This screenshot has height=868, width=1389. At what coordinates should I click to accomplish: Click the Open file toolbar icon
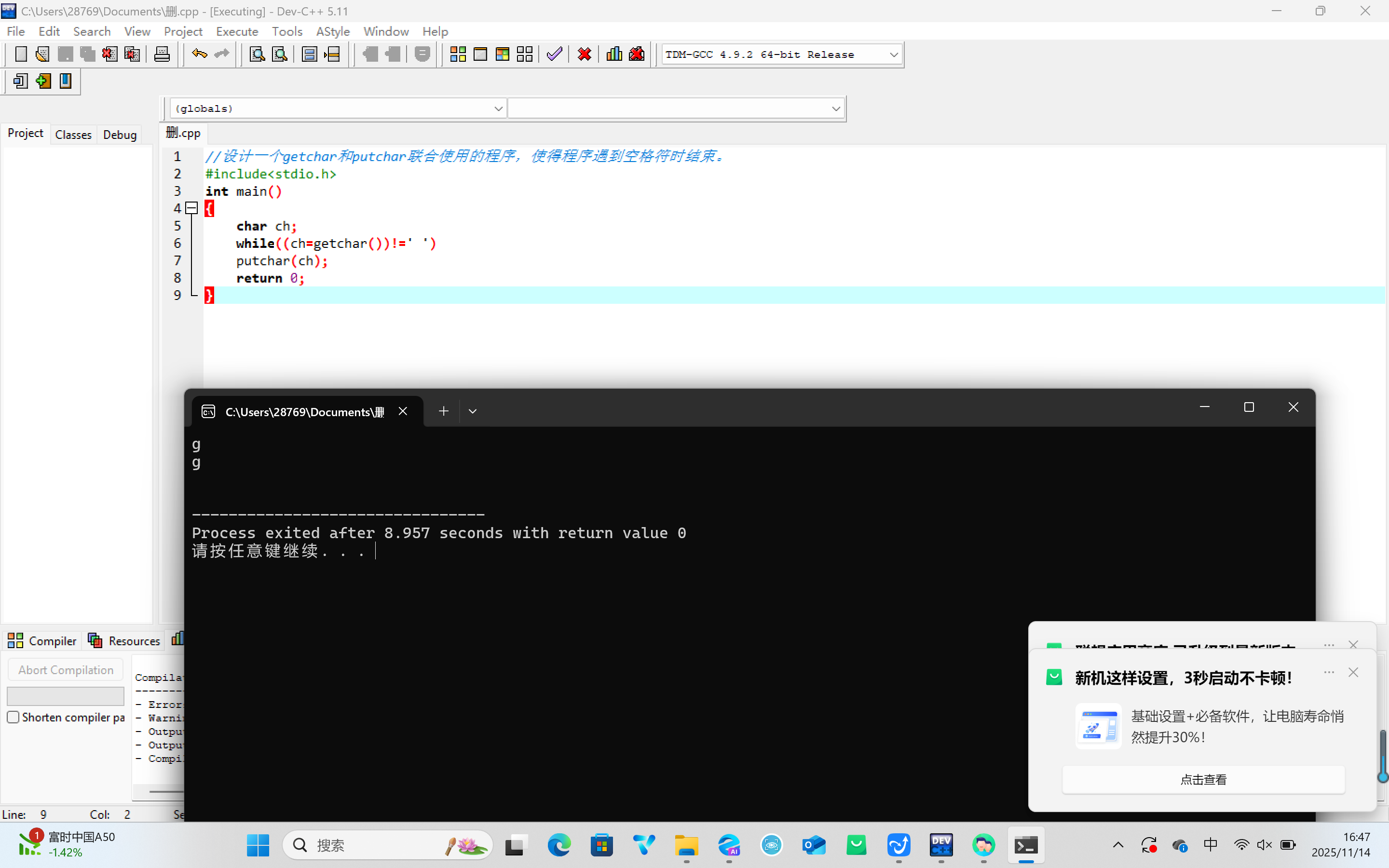click(x=42, y=54)
